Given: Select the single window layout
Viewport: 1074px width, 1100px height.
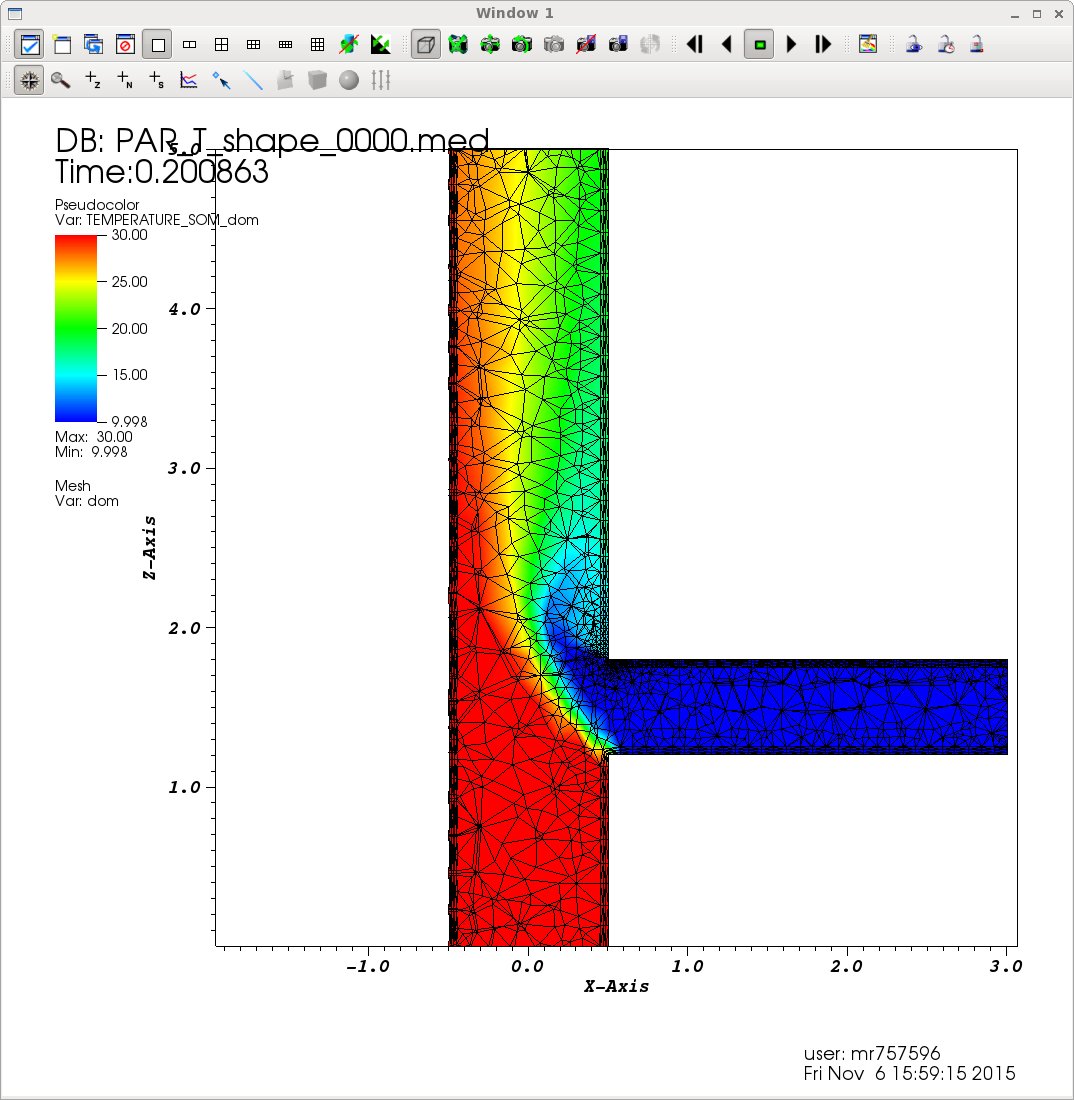Looking at the screenshot, I should coord(158,45).
